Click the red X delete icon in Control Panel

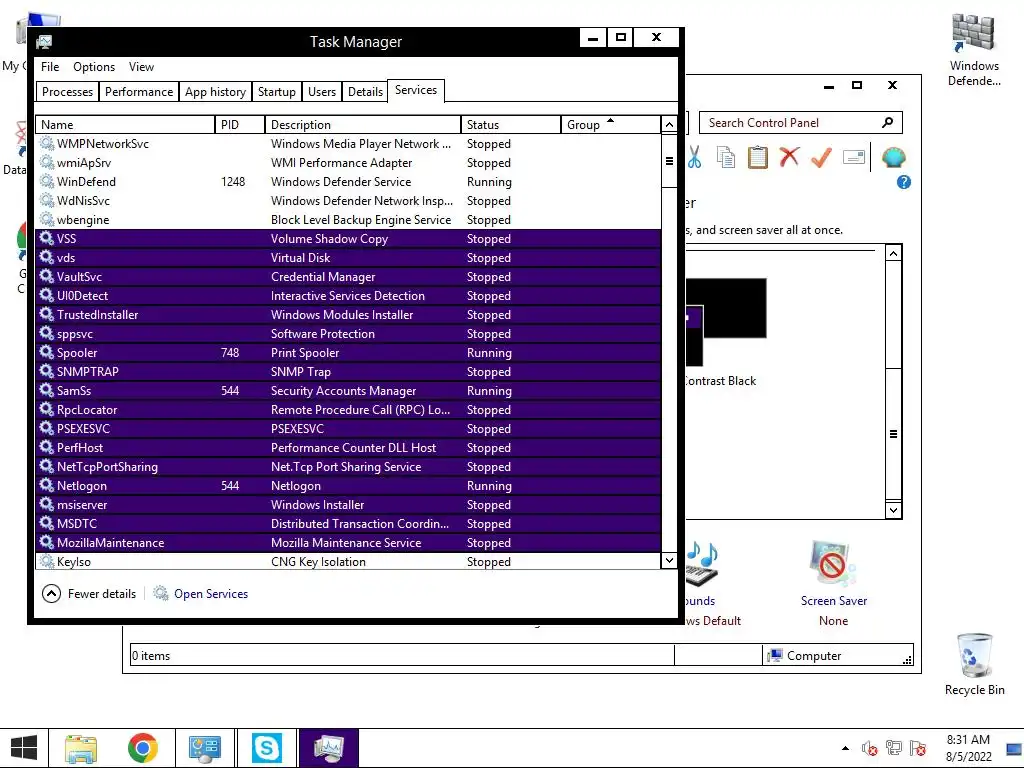pyautogui.click(x=790, y=157)
